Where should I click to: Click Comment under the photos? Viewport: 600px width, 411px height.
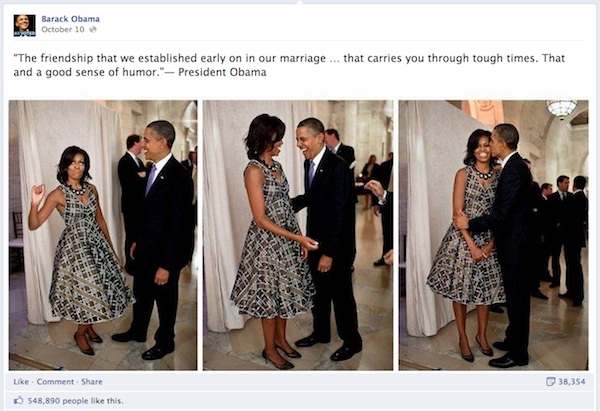[x=55, y=382]
